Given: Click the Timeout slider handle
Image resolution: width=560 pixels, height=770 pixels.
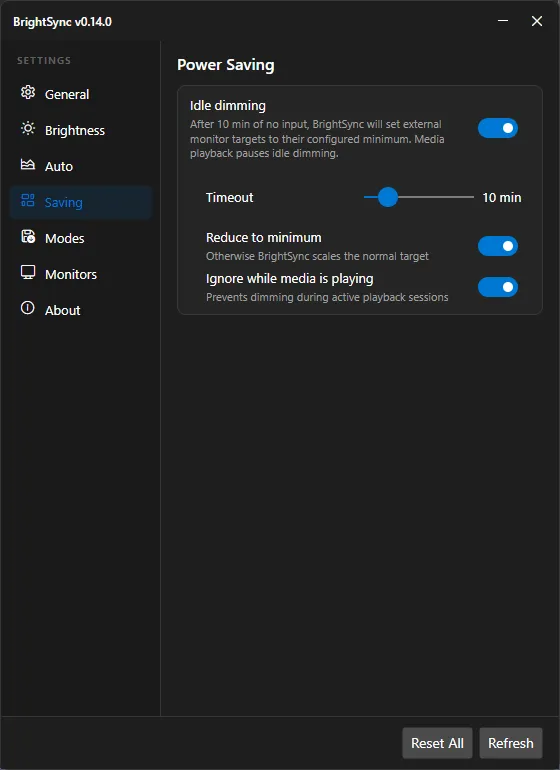Looking at the screenshot, I should pyautogui.click(x=388, y=197).
